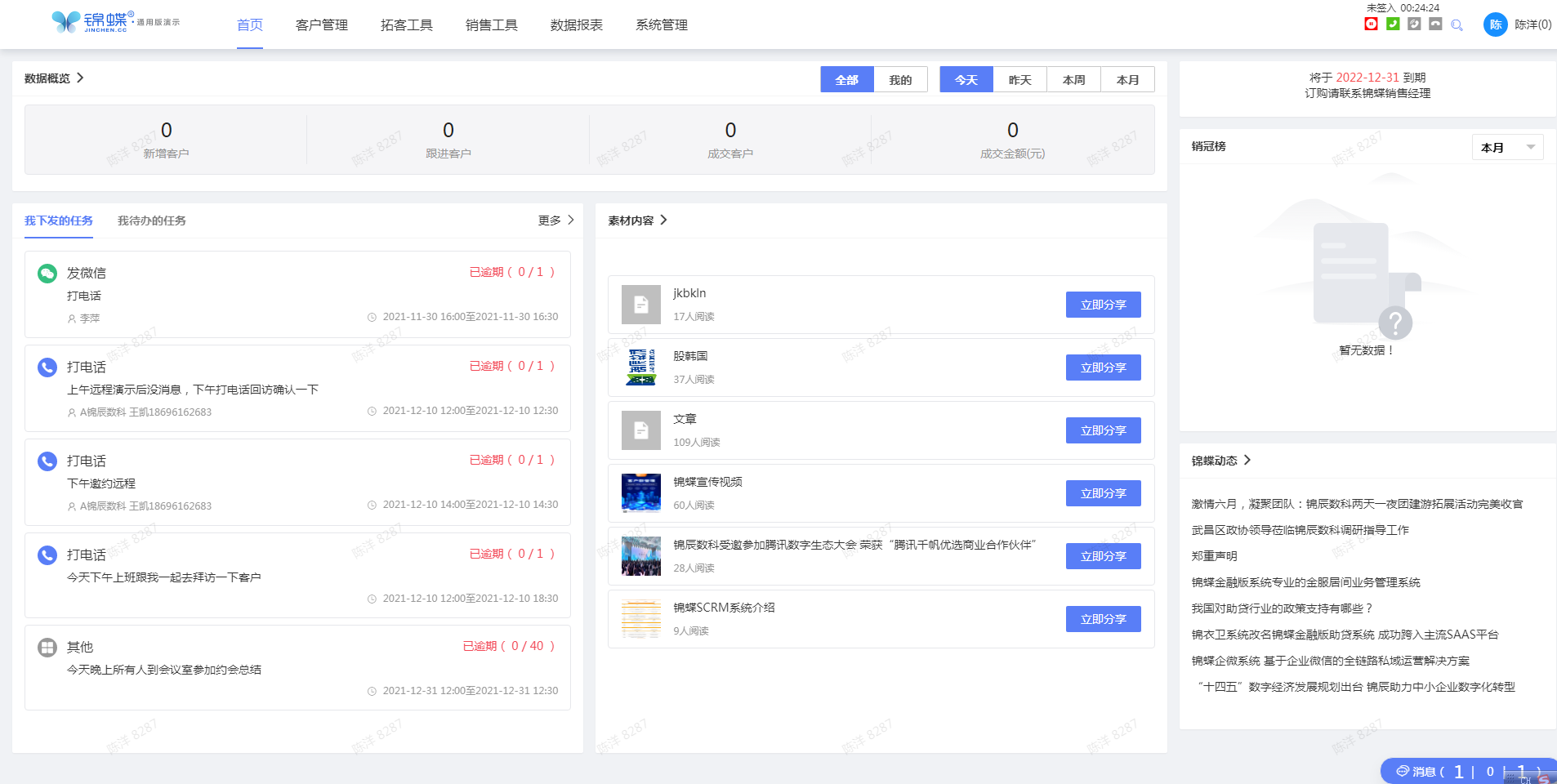Open the 系统管理 menu
The image size is (1557, 784).
662,24
